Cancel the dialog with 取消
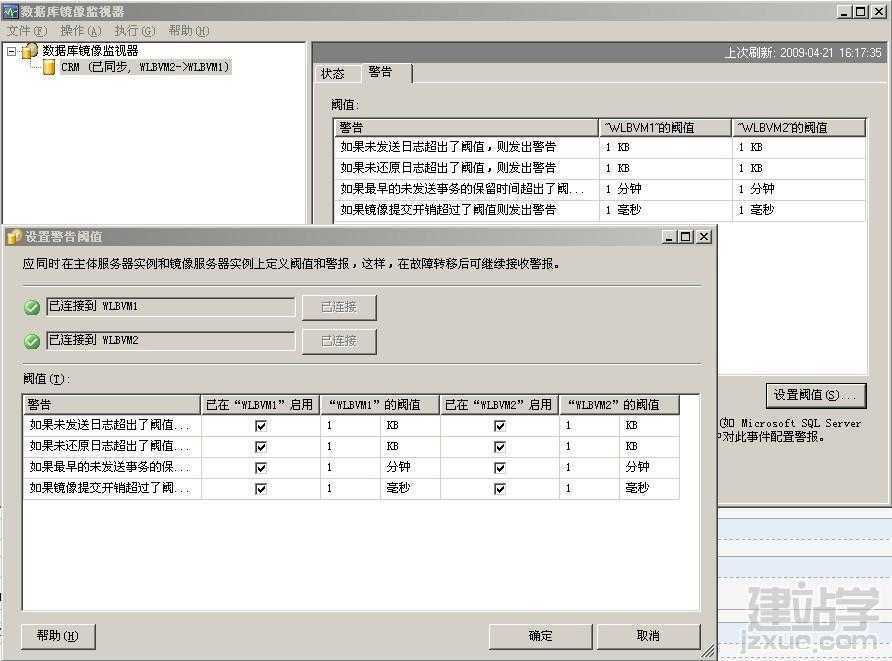The image size is (892, 661). [649, 636]
